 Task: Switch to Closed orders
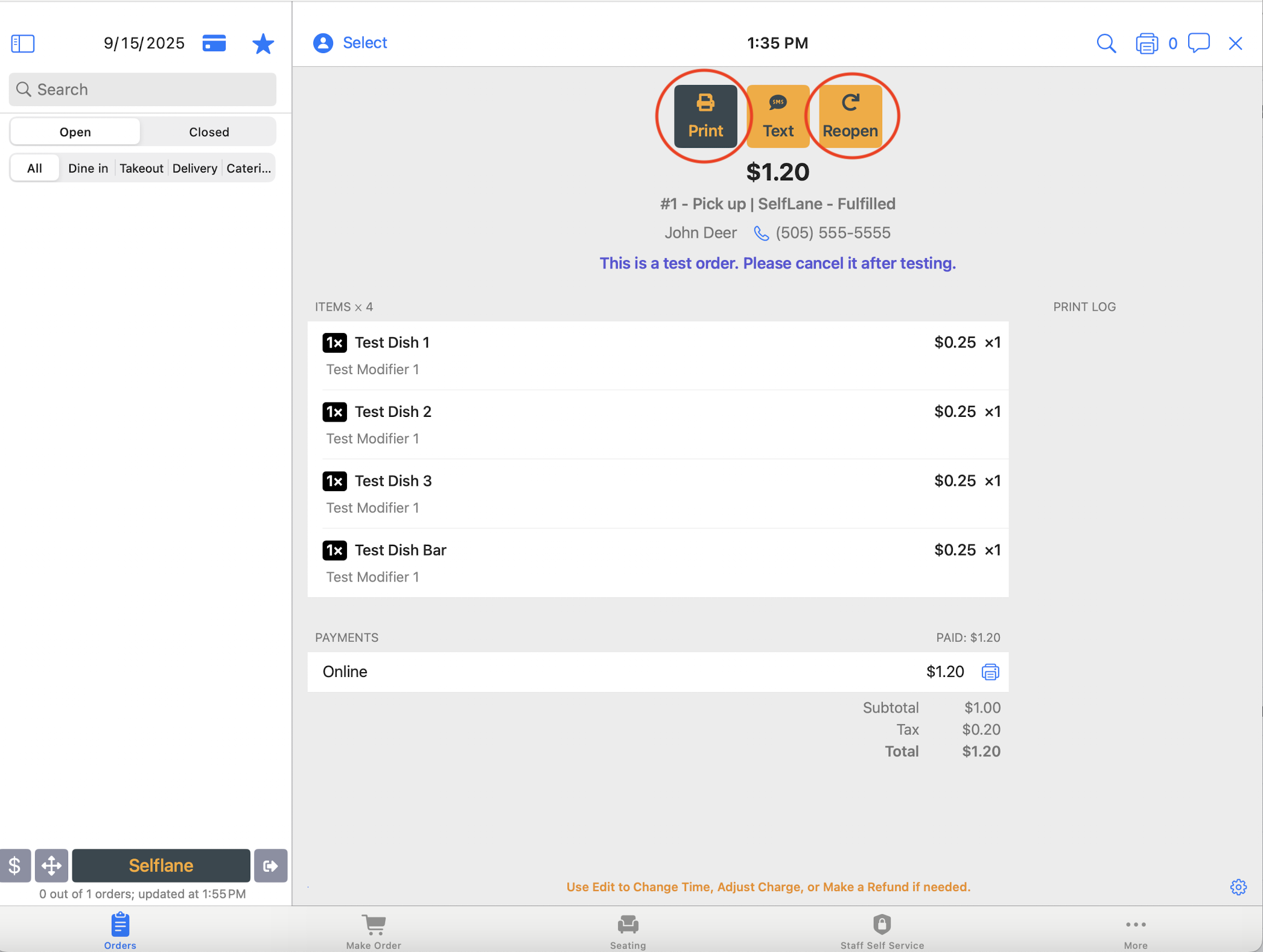tap(209, 132)
